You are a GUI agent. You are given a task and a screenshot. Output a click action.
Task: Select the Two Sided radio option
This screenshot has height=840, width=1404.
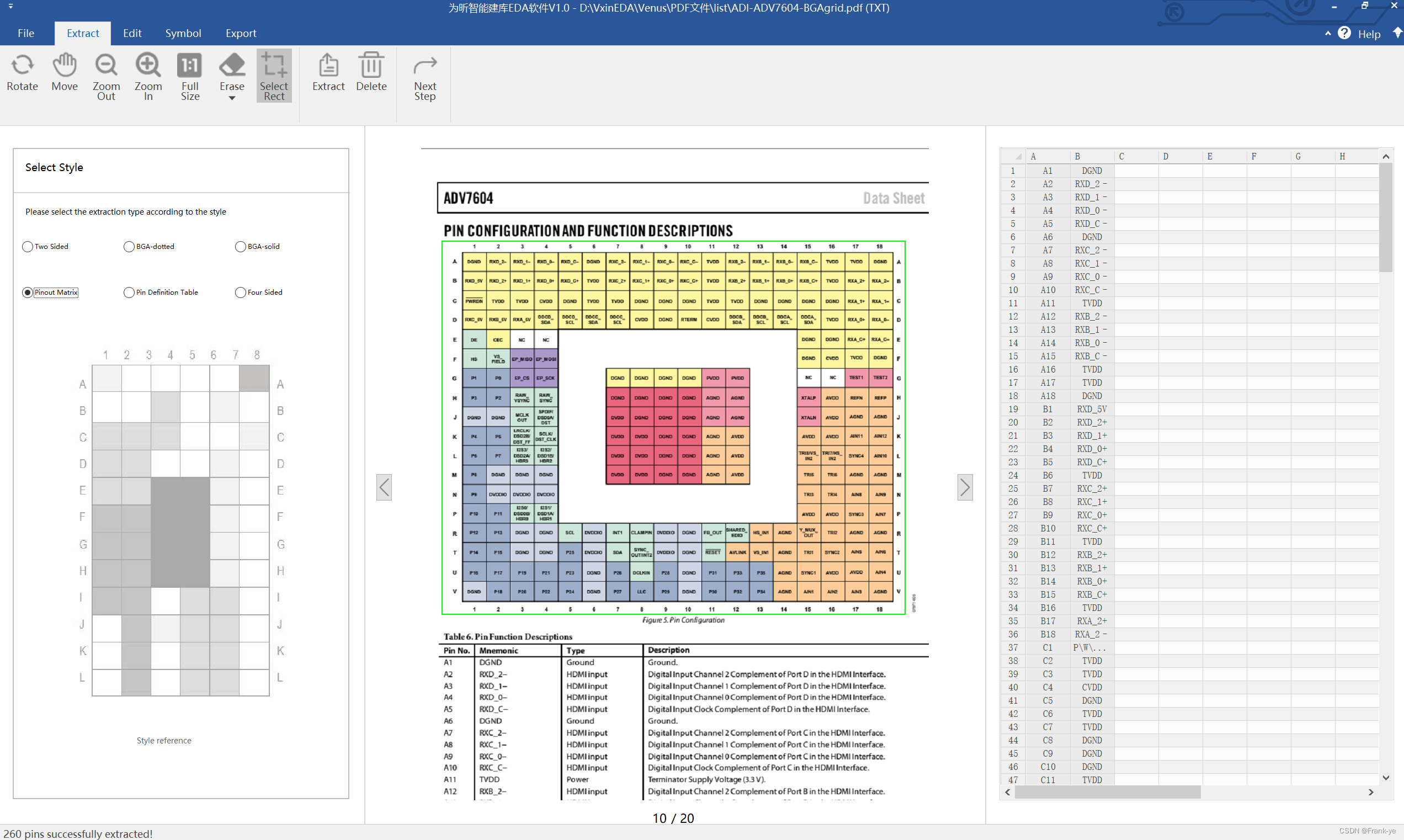tap(28, 247)
